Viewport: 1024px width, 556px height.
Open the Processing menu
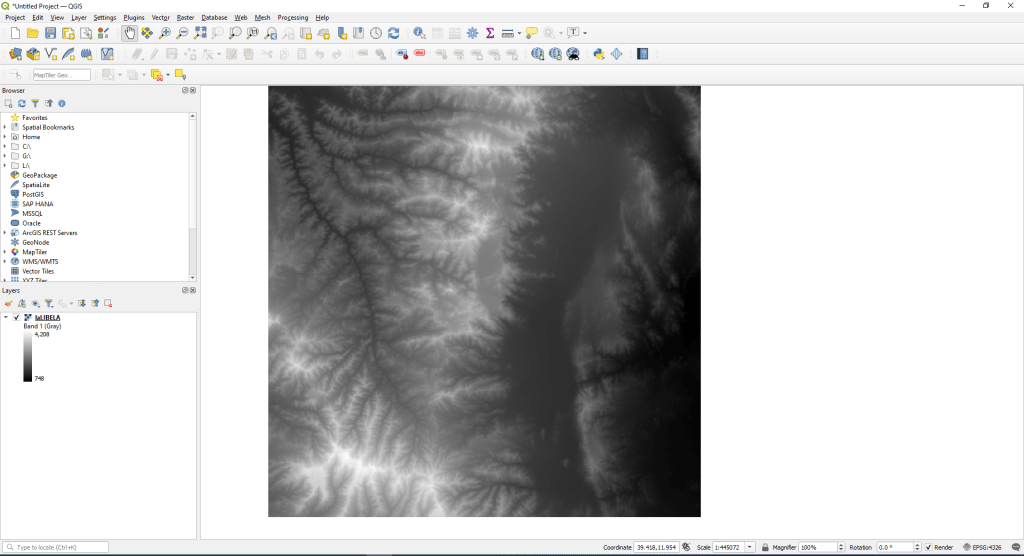point(293,17)
